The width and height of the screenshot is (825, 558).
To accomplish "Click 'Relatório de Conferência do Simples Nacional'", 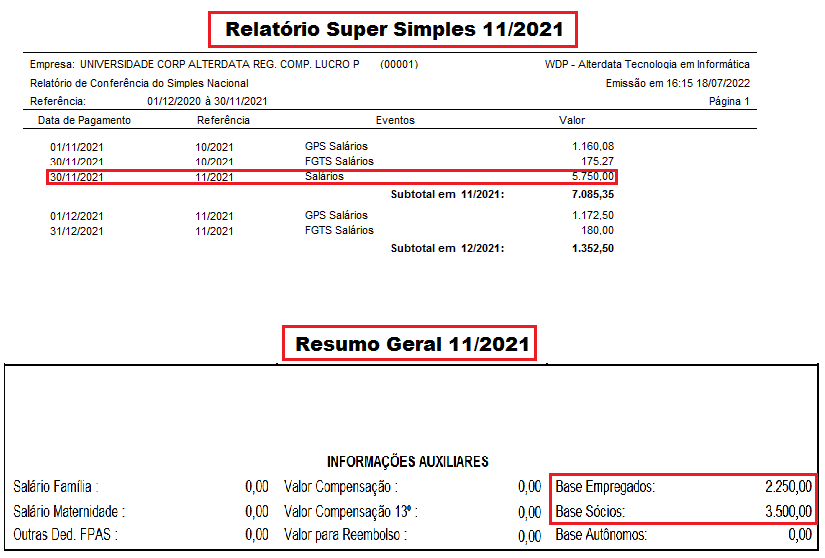I will coord(139,83).
